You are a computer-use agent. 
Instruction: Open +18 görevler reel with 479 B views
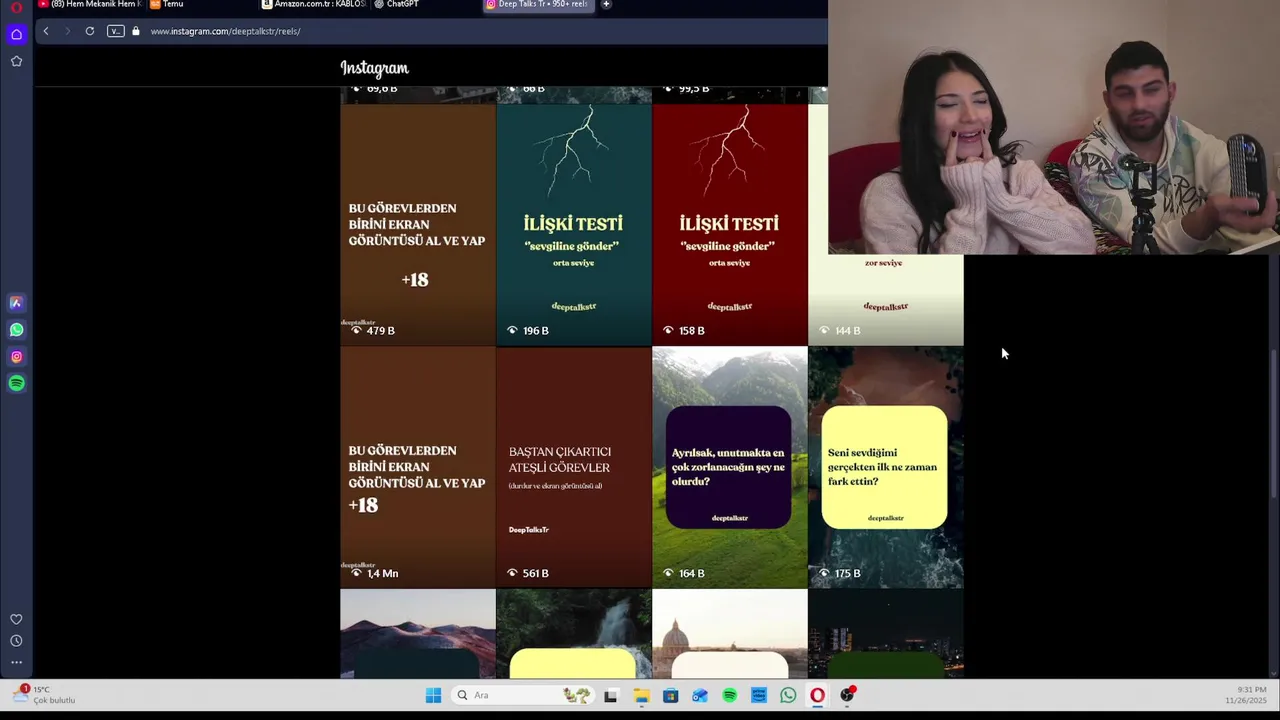pyautogui.click(x=418, y=224)
